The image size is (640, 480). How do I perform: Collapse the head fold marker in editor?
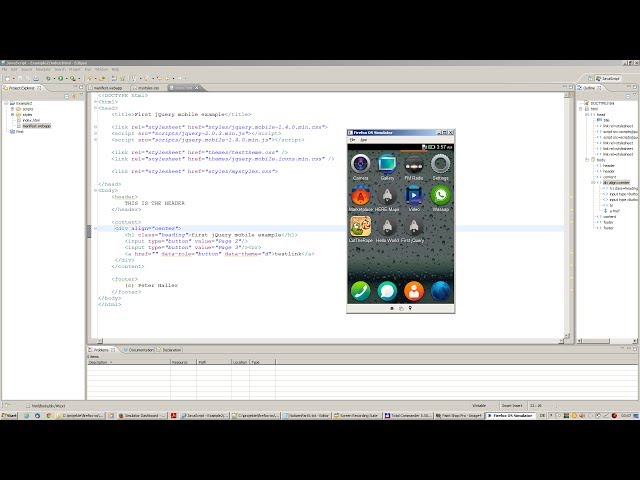[96, 108]
